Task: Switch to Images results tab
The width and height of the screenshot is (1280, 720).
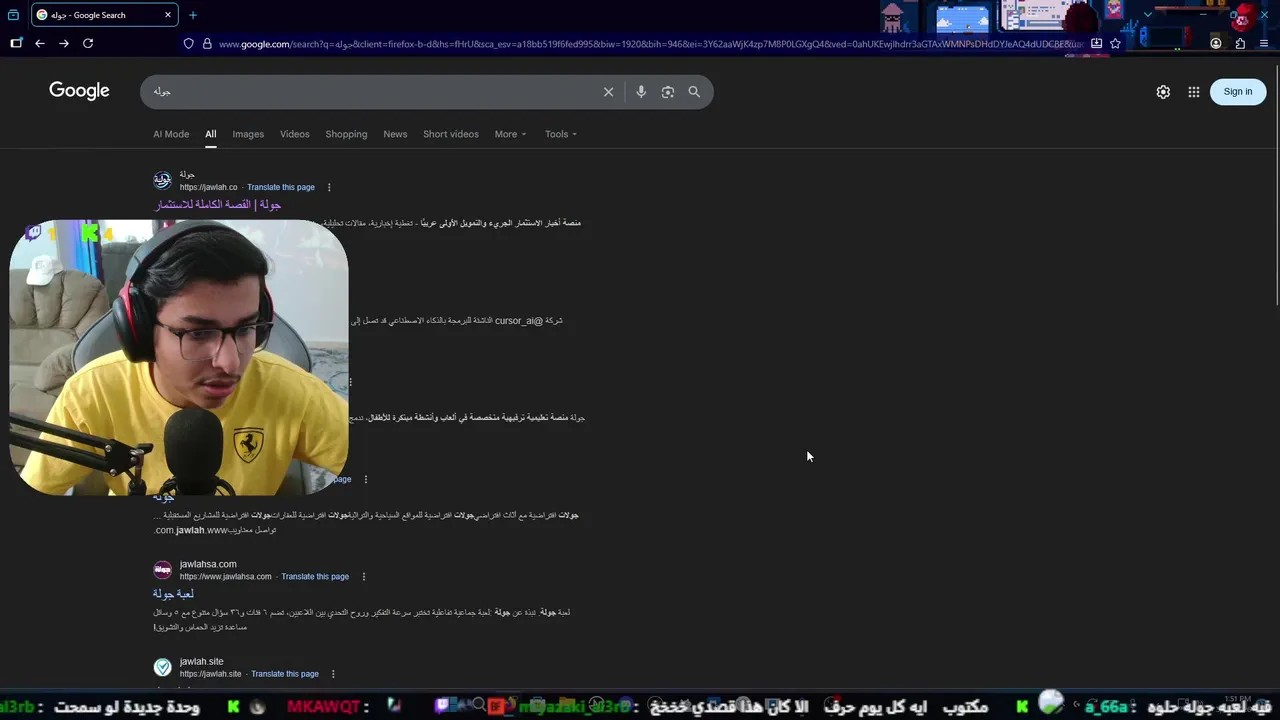Action: tap(248, 134)
